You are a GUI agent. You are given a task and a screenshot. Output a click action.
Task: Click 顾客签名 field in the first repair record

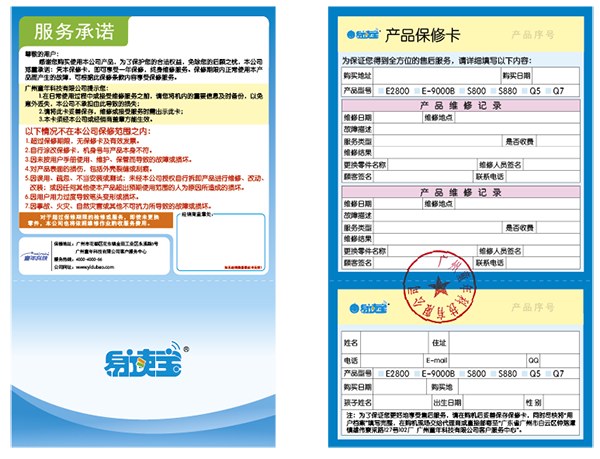click(423, 177)
